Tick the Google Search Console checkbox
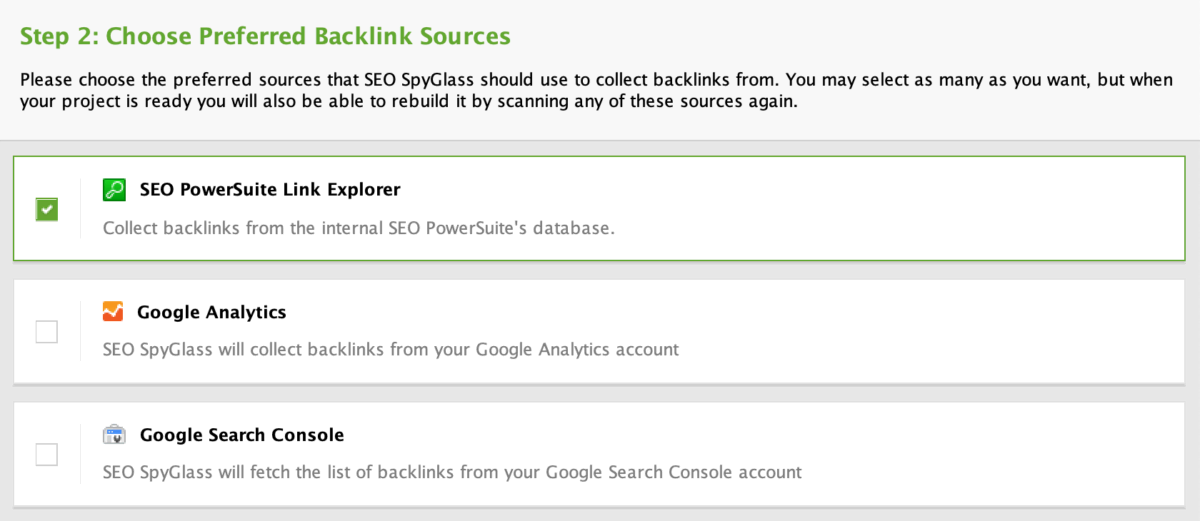Viewport: 1200px width, 521px height. pos(47,455)
